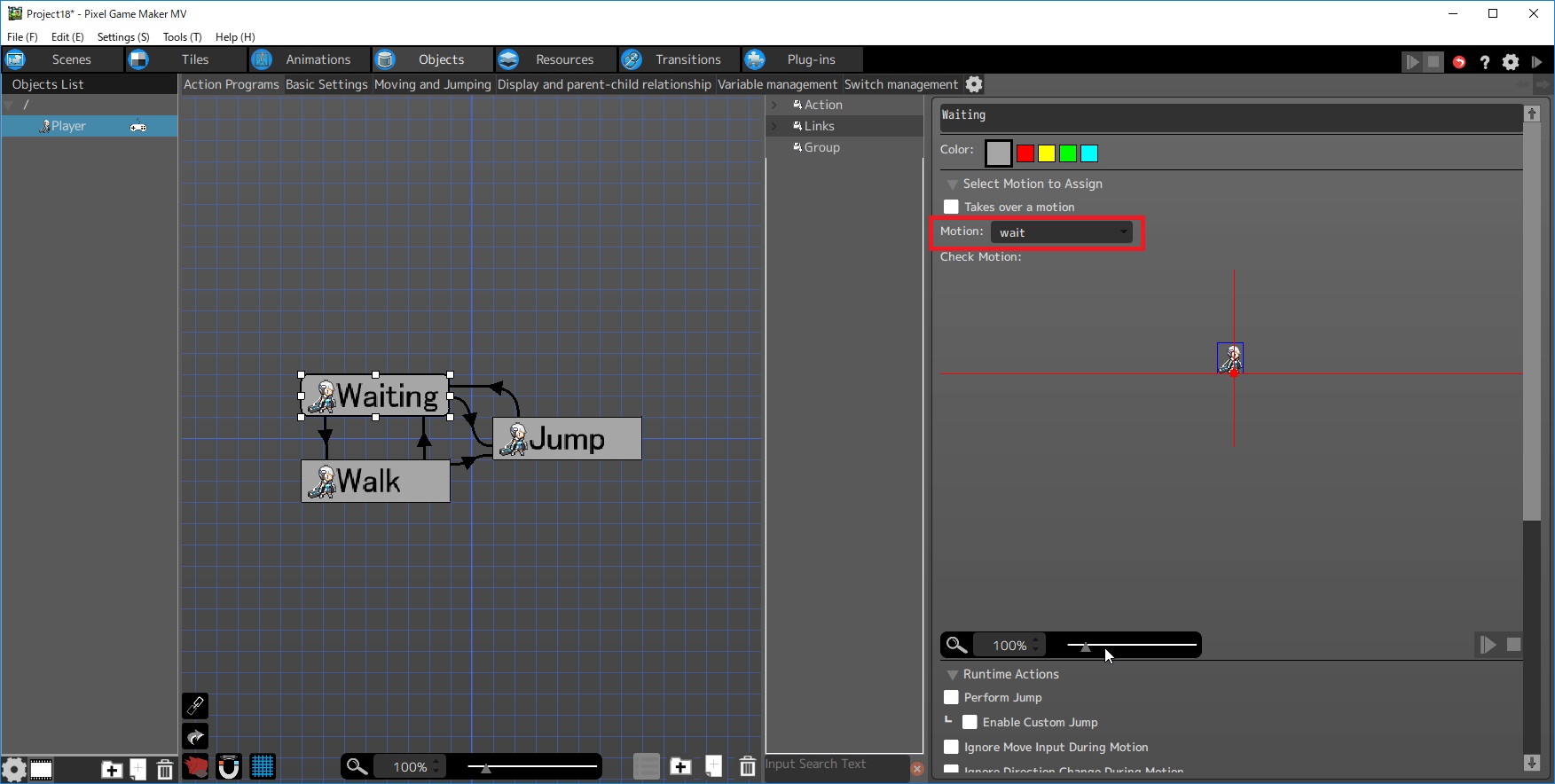Click the play-from-scene button in top bar

click(1412, 62)
